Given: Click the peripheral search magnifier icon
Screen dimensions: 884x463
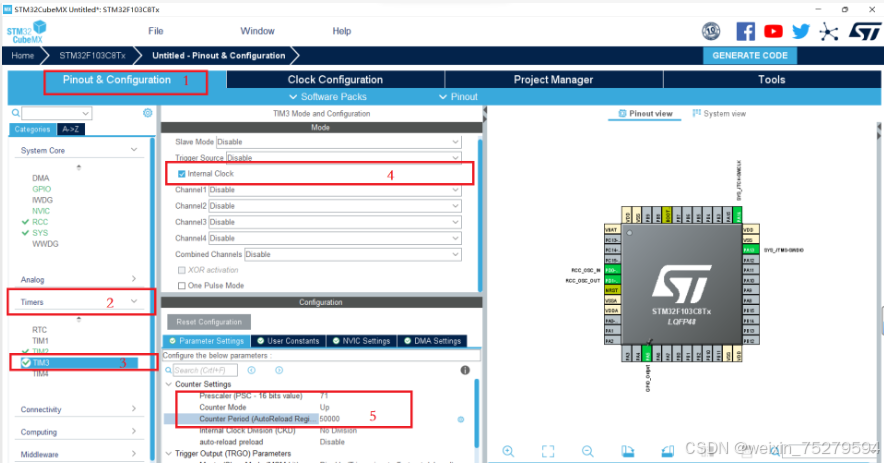Looking at the screenshot, I should [x=16, y=113].
